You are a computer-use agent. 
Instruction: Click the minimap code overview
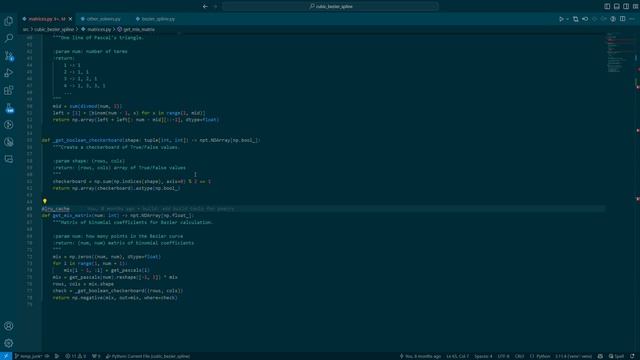[x=618, y=53]
